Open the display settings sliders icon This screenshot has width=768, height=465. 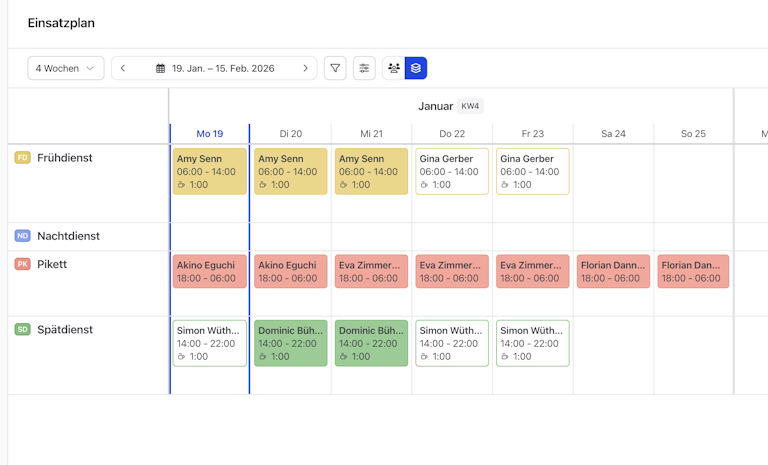click(364, 68)
